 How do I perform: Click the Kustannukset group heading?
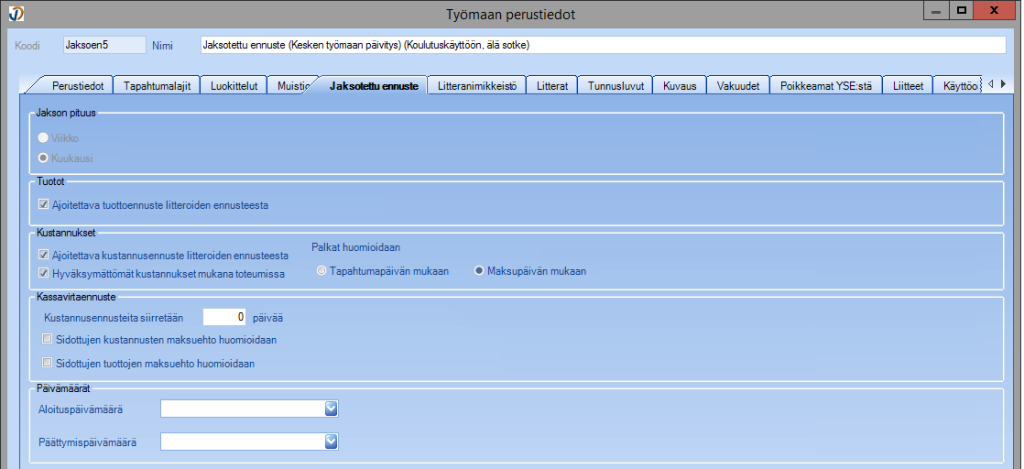pyautogui.click(x=67, y=232)
